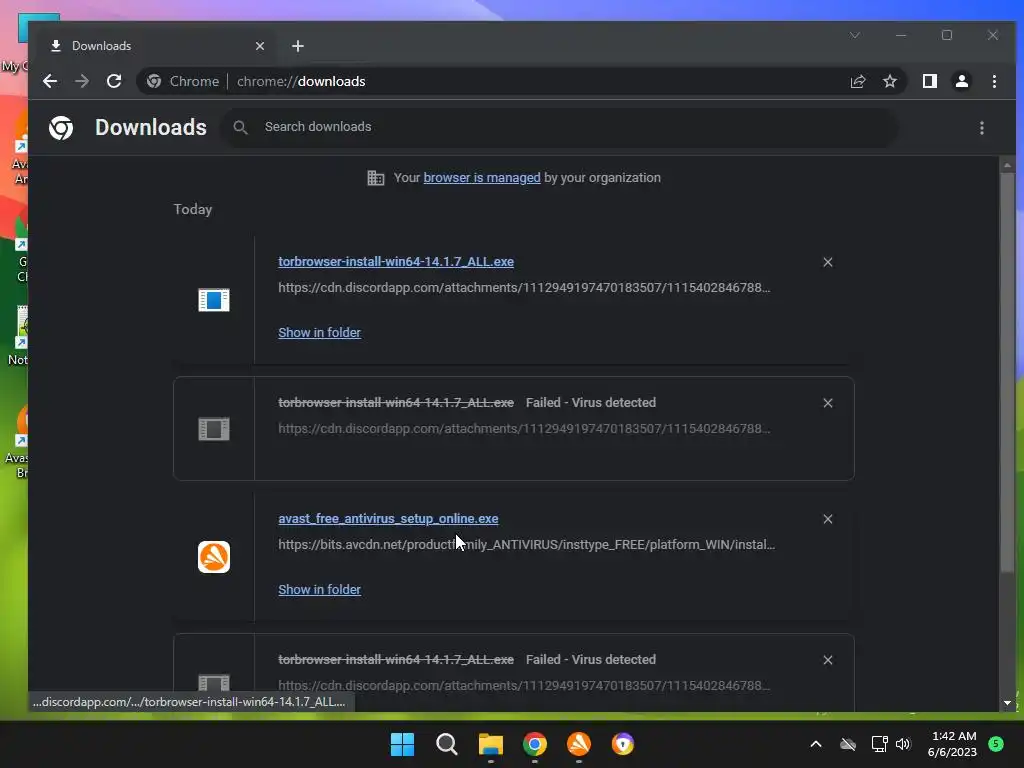Click the Avast Antivirus taskbar icon
Image resolution: width=1024 pixels, height=768 pixels.
pyautogui.click(x=579, y=744)
